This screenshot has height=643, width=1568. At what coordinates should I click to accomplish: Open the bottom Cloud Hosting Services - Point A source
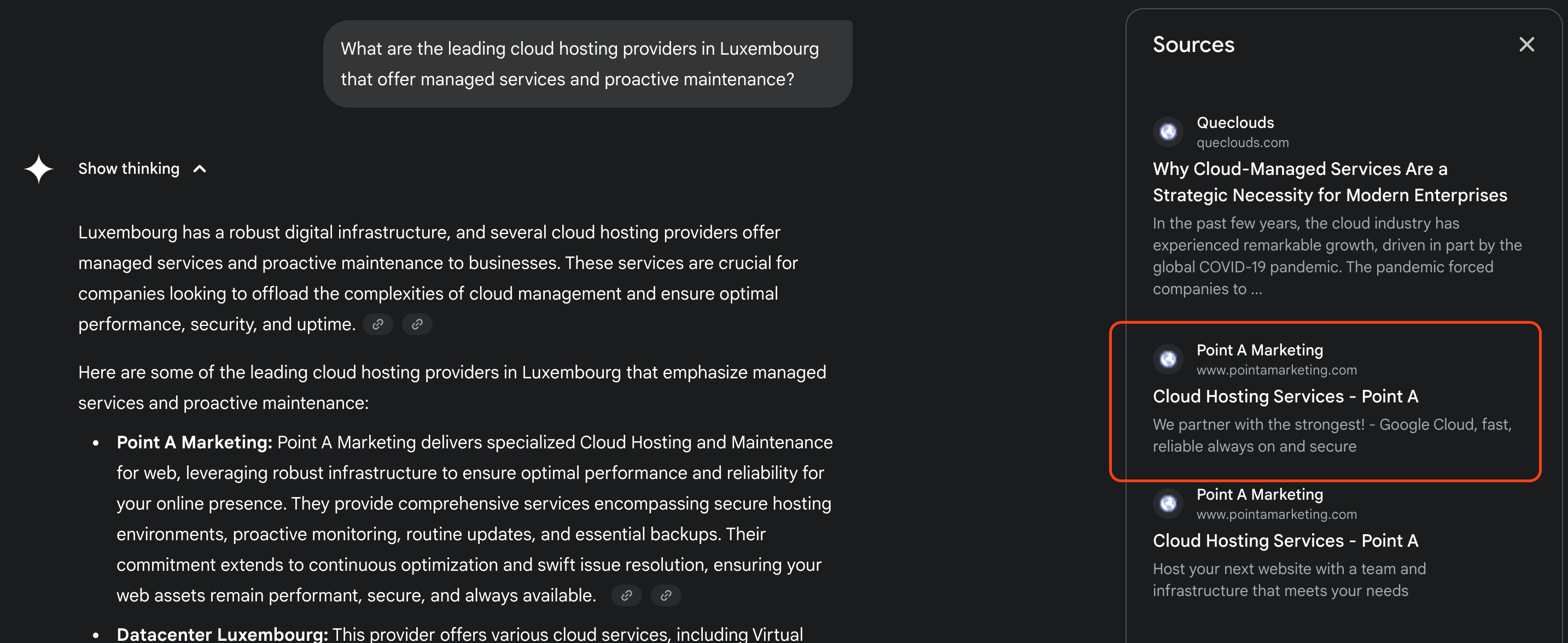coord(1285,540)
